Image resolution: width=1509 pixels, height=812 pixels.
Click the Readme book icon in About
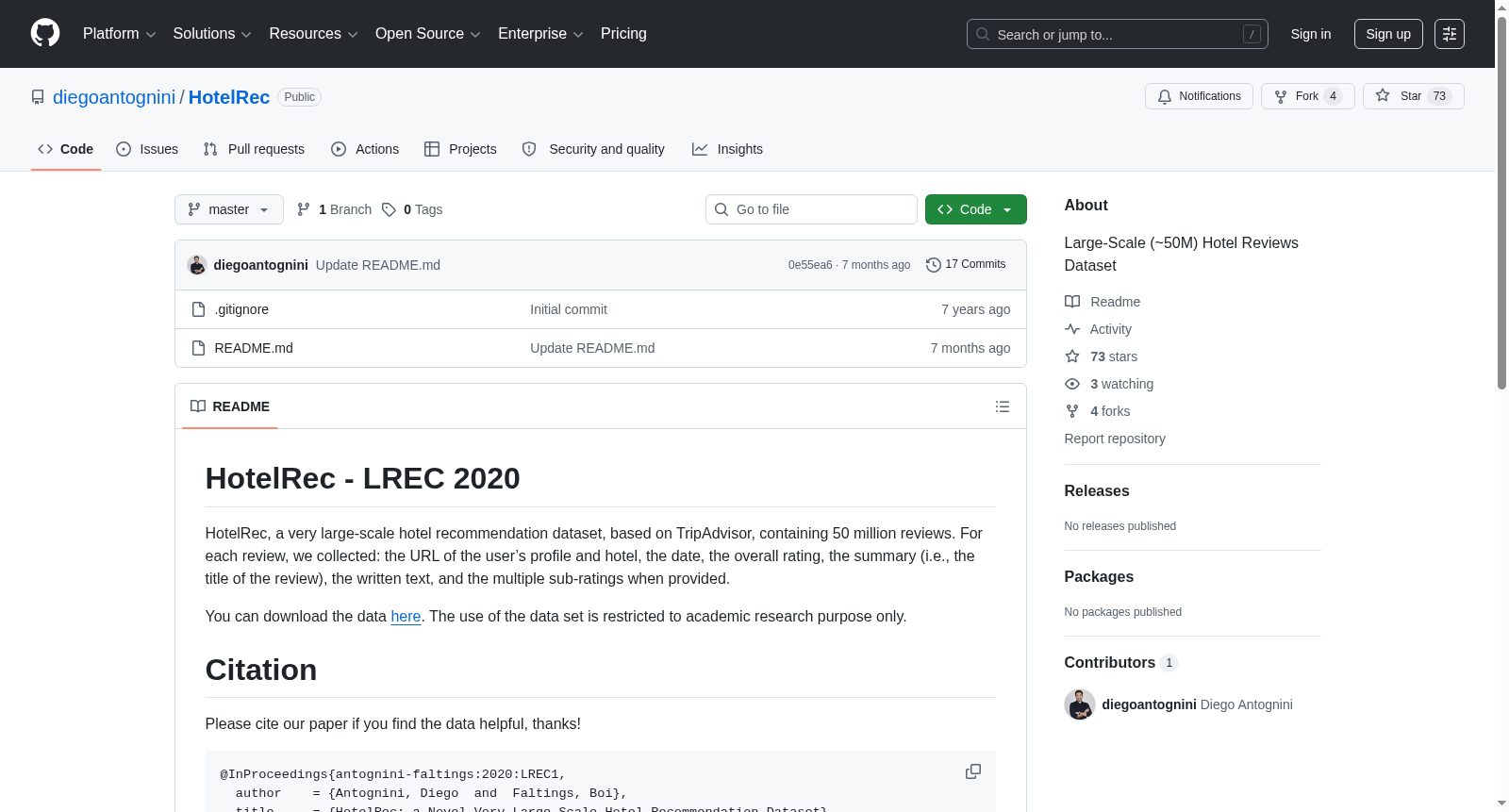(1072, 302)
